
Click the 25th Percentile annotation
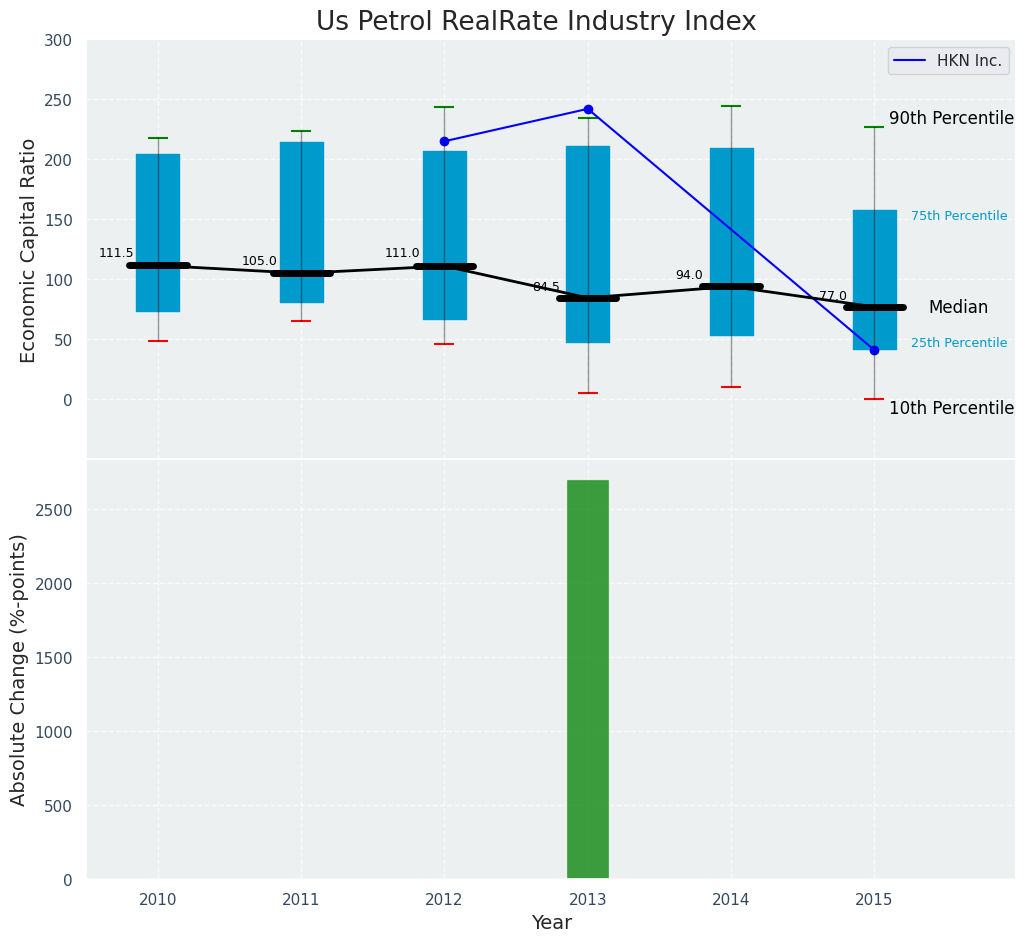[x=959, y=343]
